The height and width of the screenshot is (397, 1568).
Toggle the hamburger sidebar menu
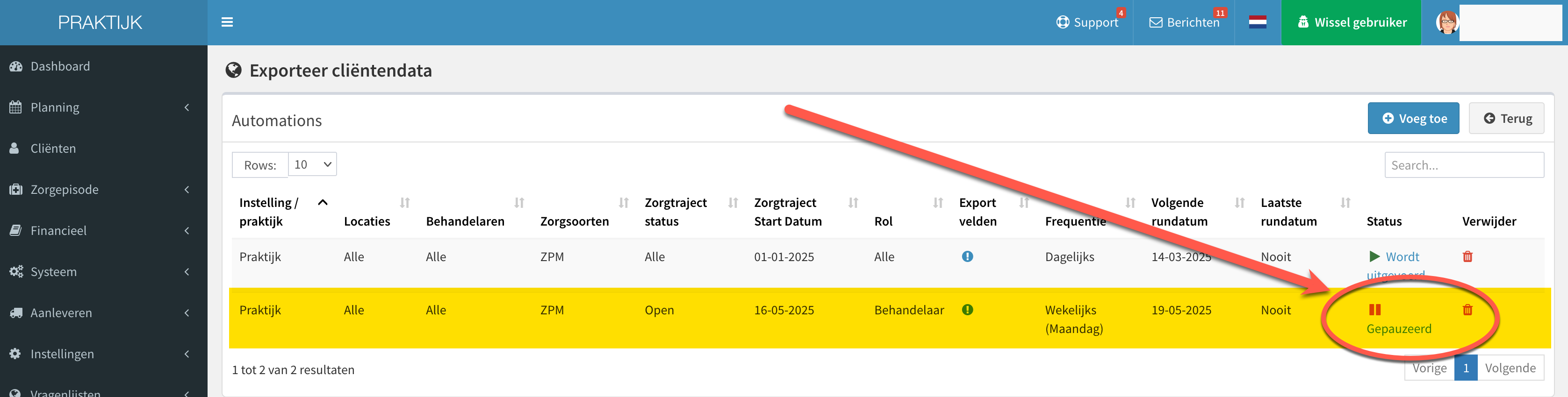pos(227,22)
